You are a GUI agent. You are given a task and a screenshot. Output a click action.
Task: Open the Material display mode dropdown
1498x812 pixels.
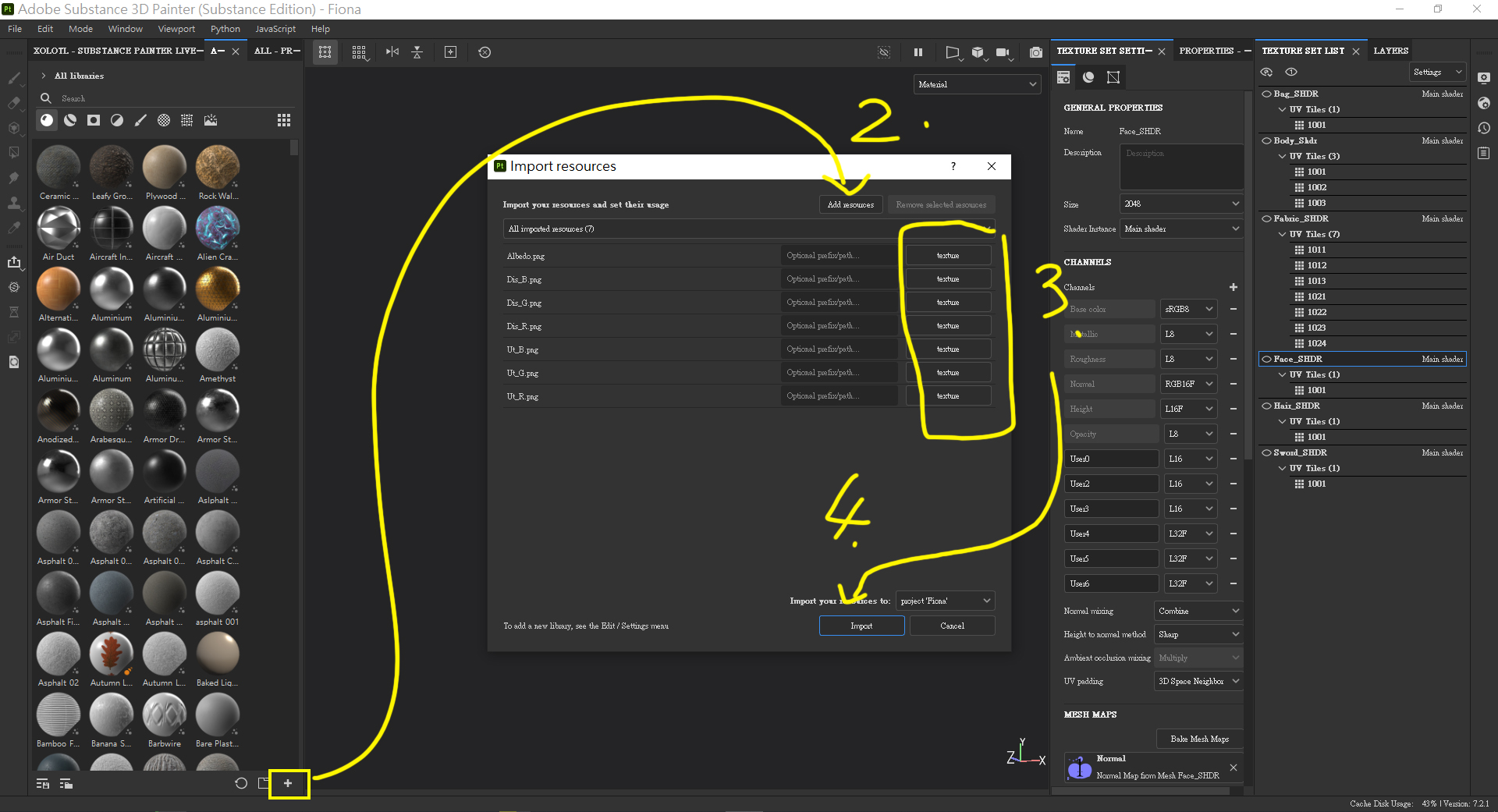[977, 83]
